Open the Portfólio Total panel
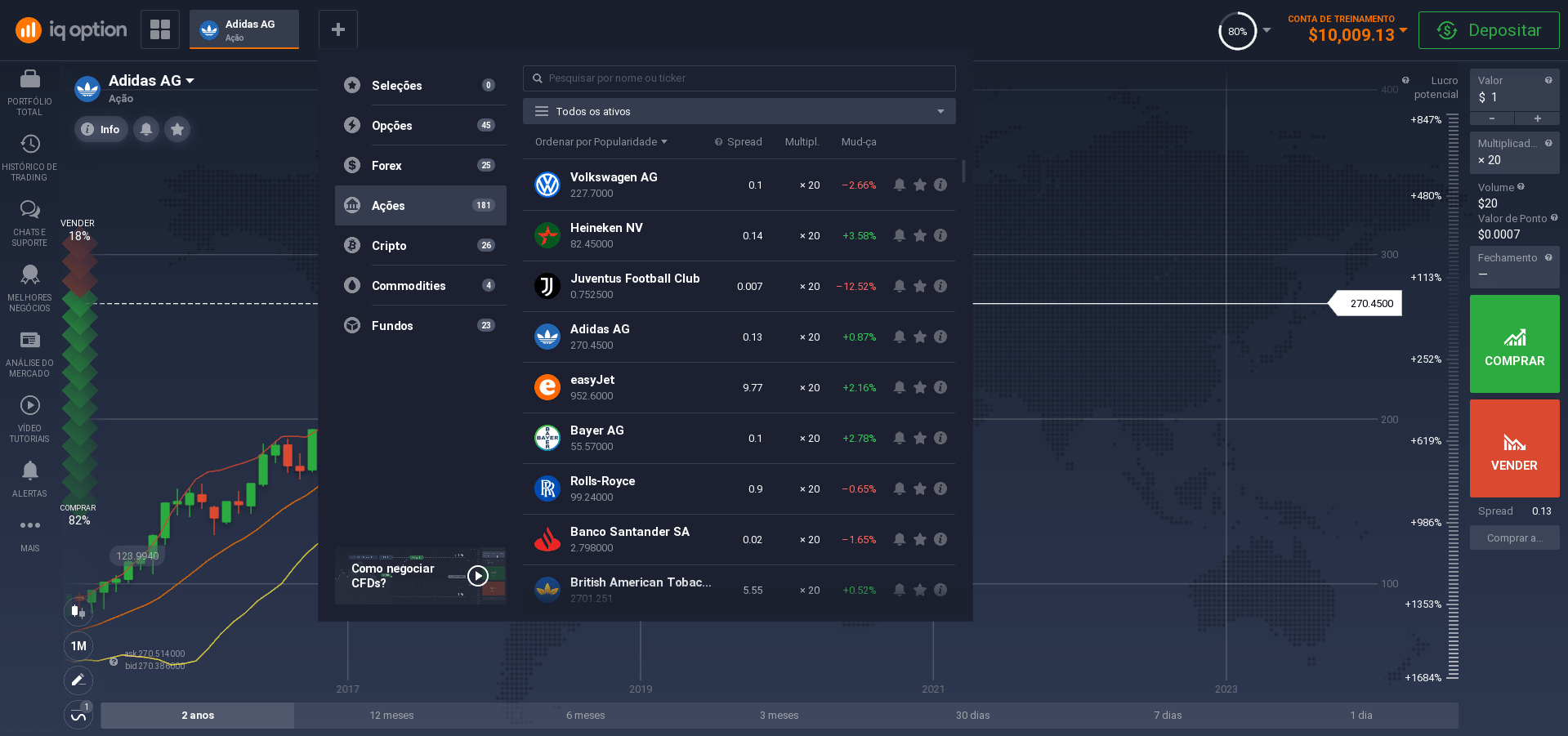 [29, 92]
